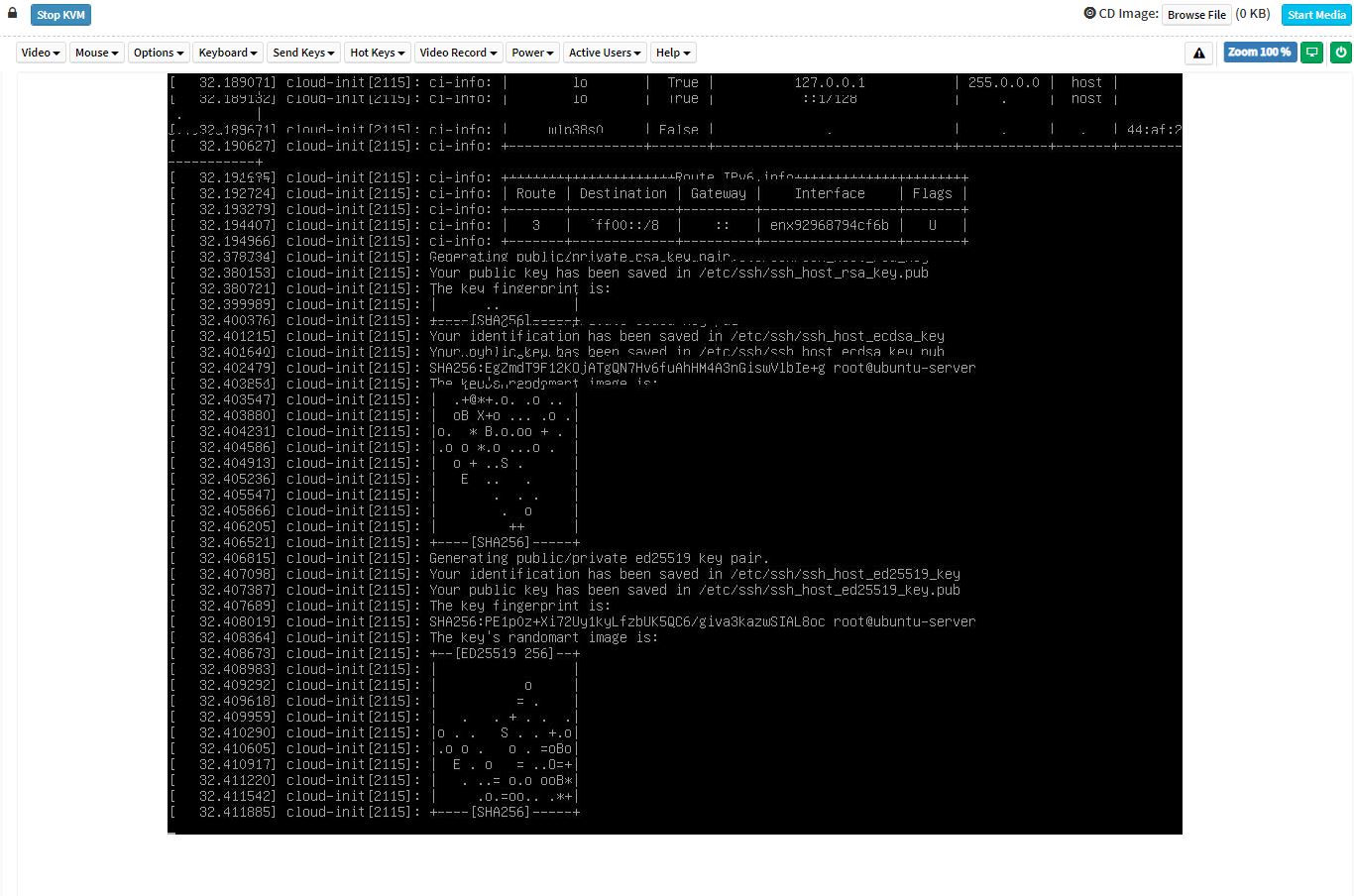Expand the Keyboard menu
The width and height of the screenshot is (1354, 896).
click(x=228, y=53)
